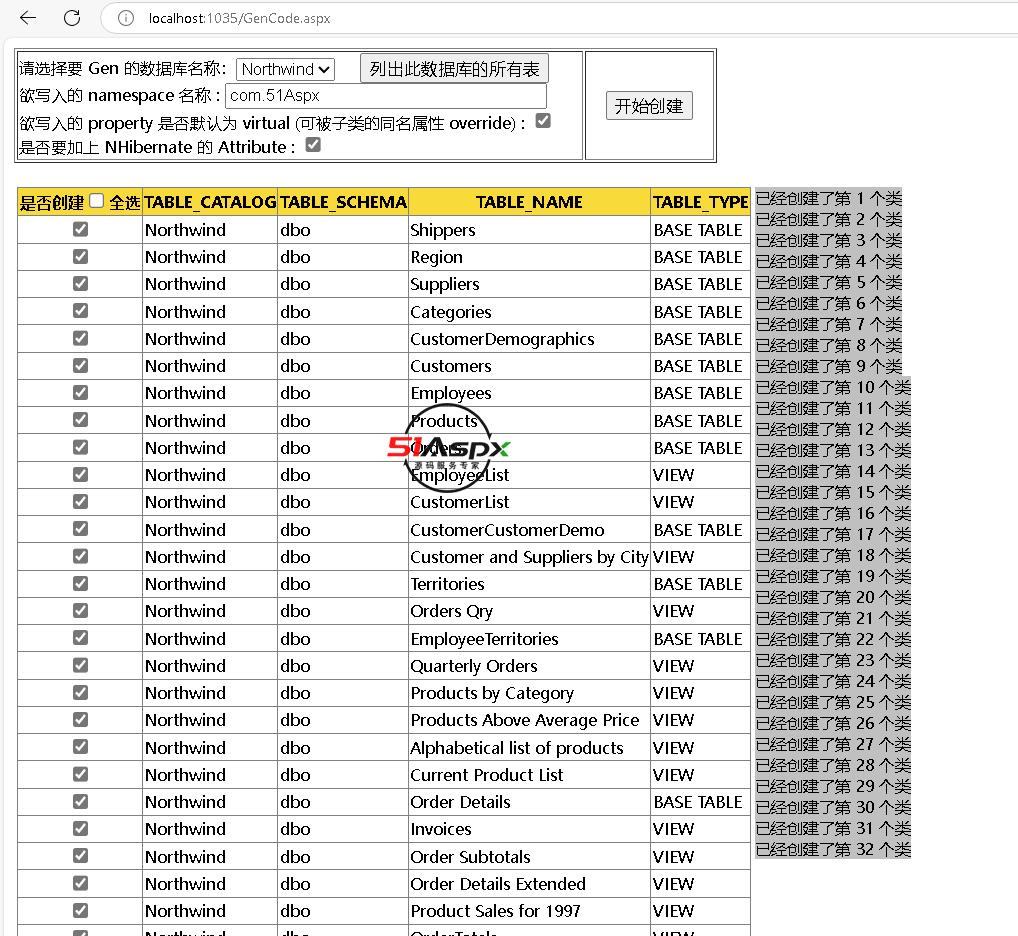Image resolution: width=1018 pixels, height=936 pixels.
Task: Click the 是否创建 header label
Action: tap(52, 203)
